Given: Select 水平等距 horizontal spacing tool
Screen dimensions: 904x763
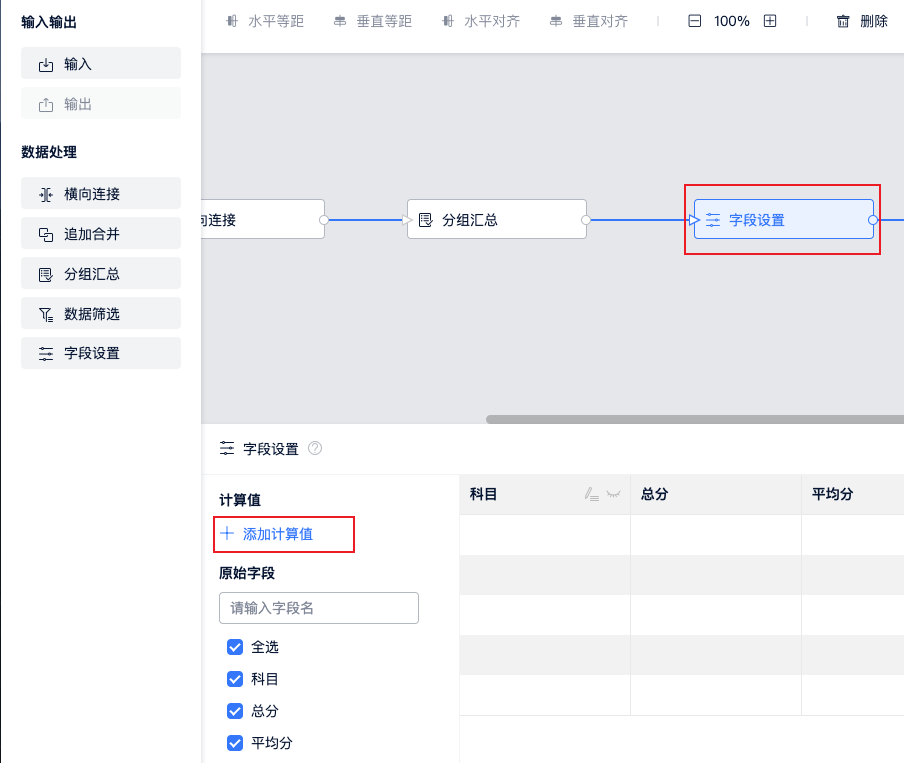Looking at the screenshot, I should (265, 21).
